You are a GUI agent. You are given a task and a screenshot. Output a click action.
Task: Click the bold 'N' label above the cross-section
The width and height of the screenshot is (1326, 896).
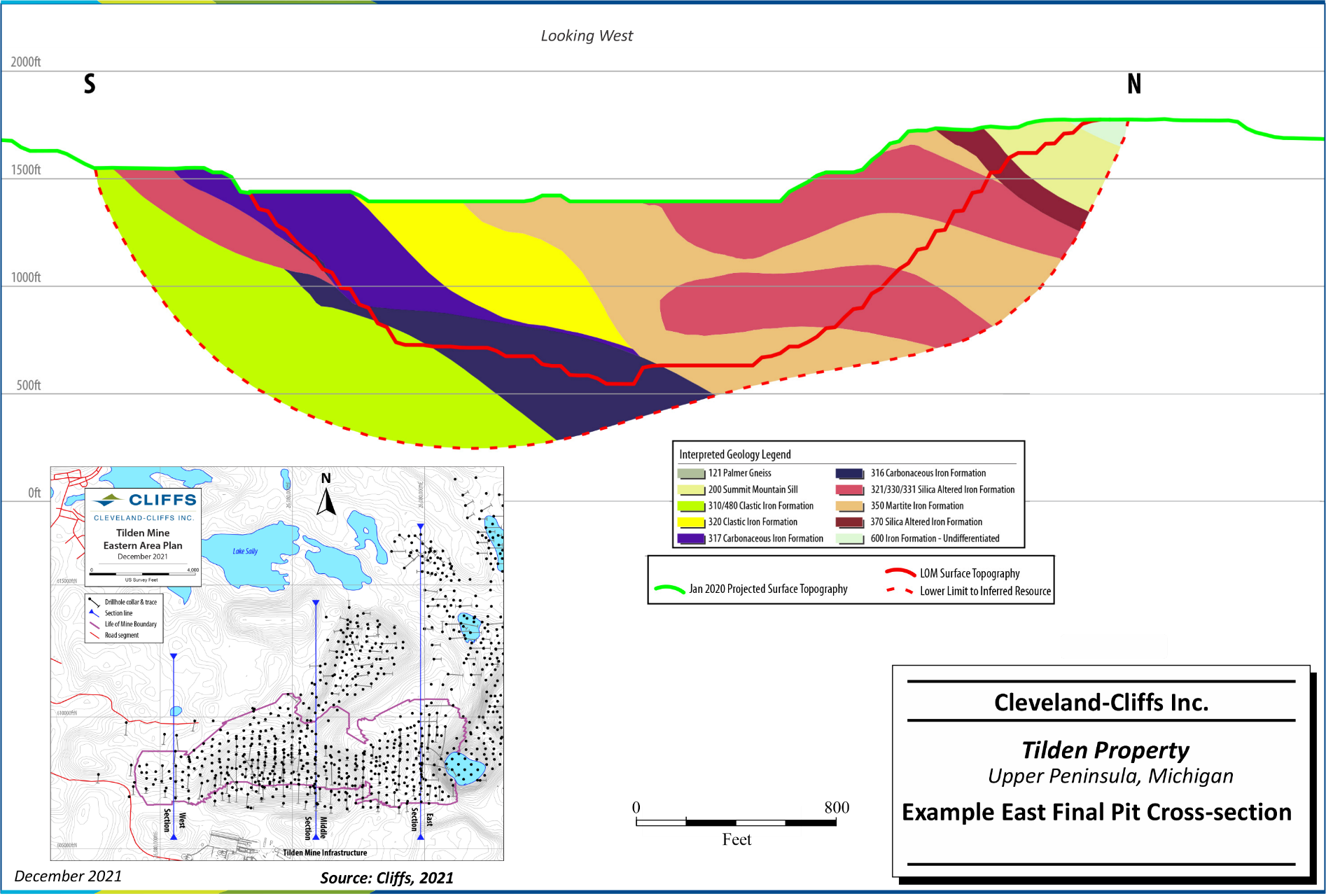click(x=1134, y=84)
